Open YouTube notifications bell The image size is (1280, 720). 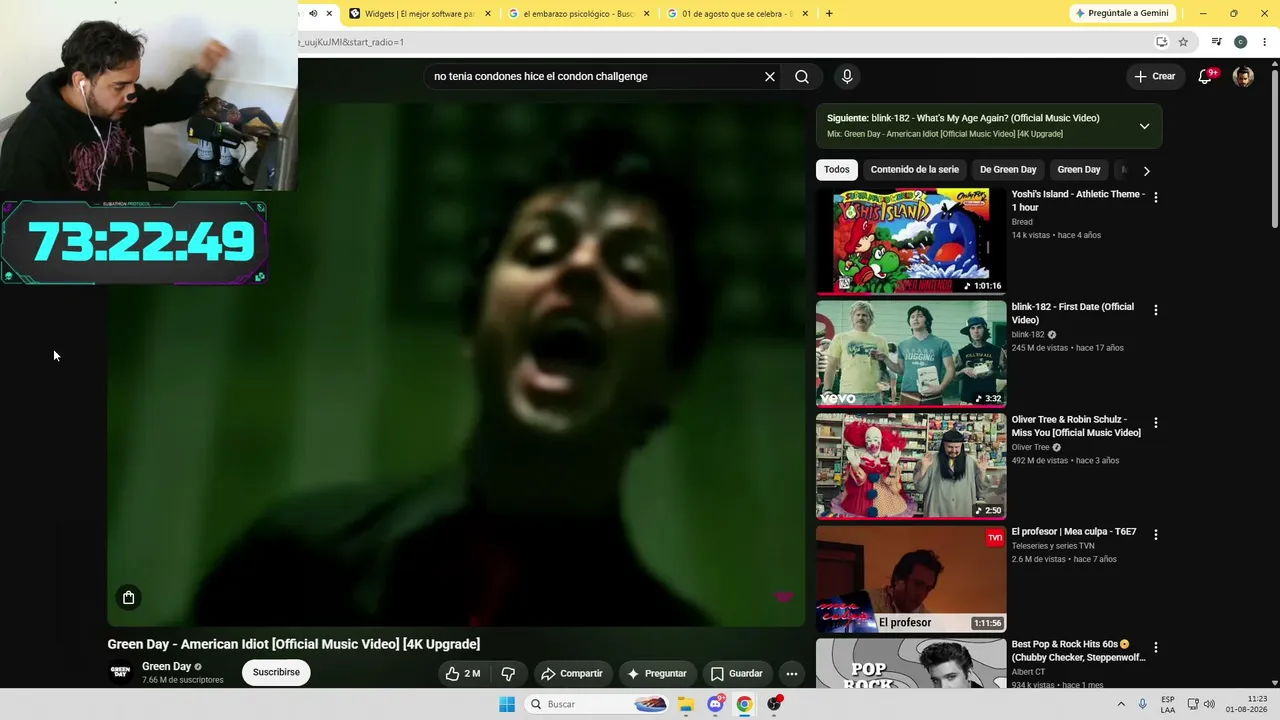(x=1206, y=76)
